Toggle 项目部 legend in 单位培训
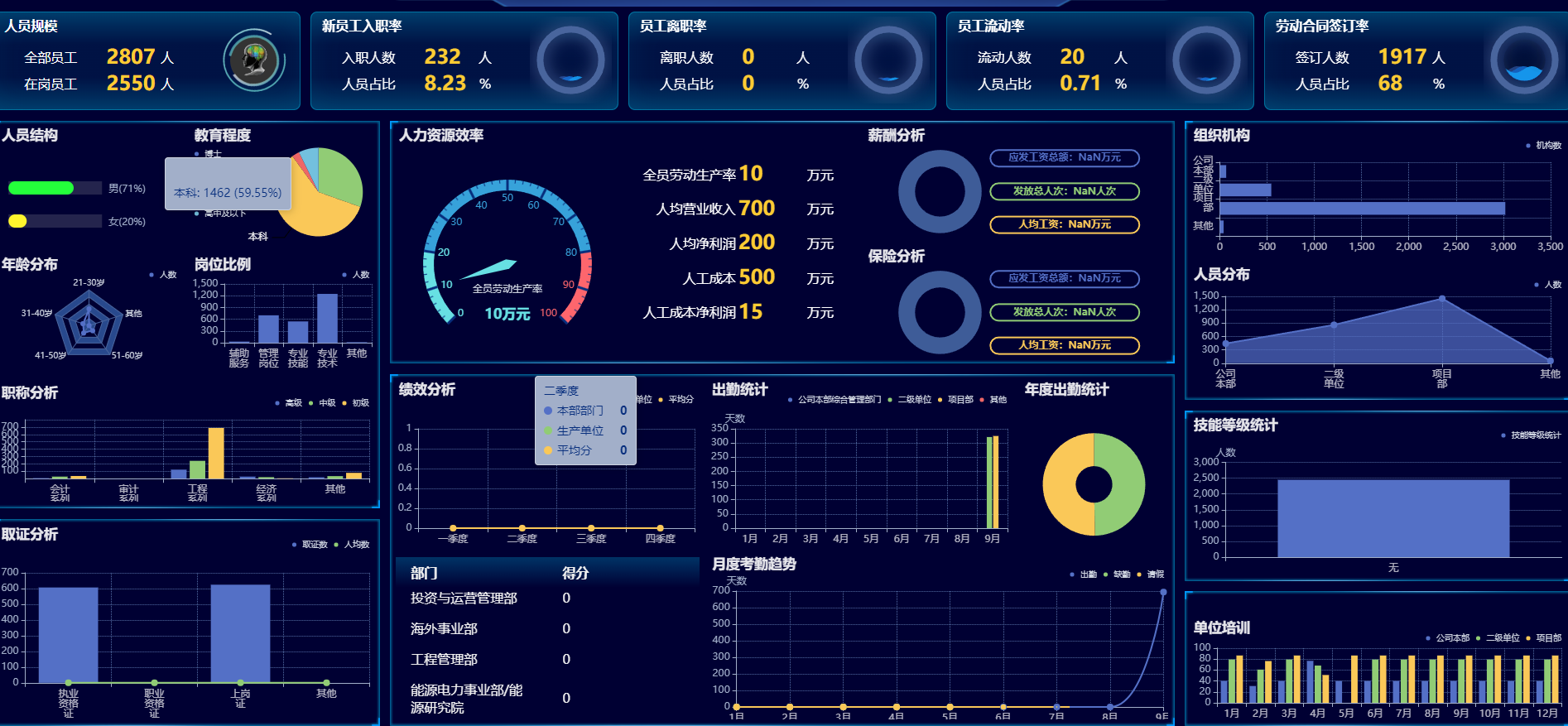This screenshot has height=726, width=1568. (1544, 638)
